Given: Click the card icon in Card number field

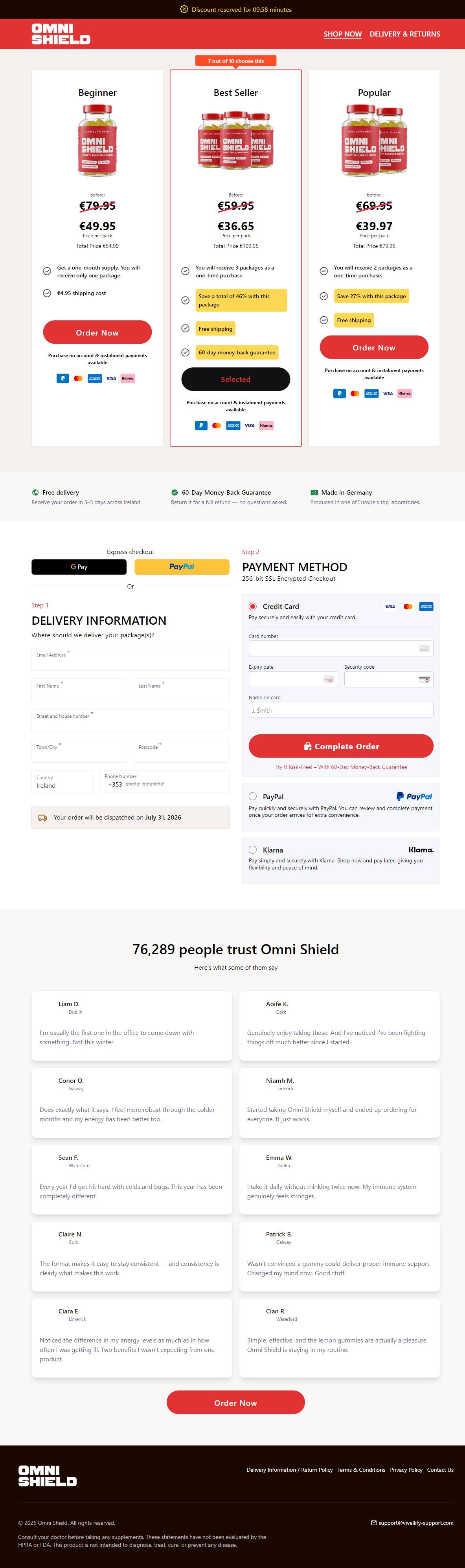Looking at the screenshot, I should coord(424,648).
